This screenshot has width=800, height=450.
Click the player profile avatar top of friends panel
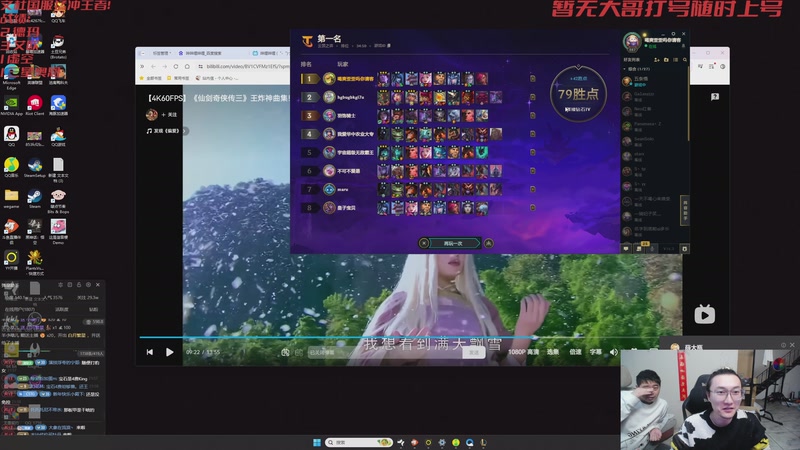tap(632, 42)
